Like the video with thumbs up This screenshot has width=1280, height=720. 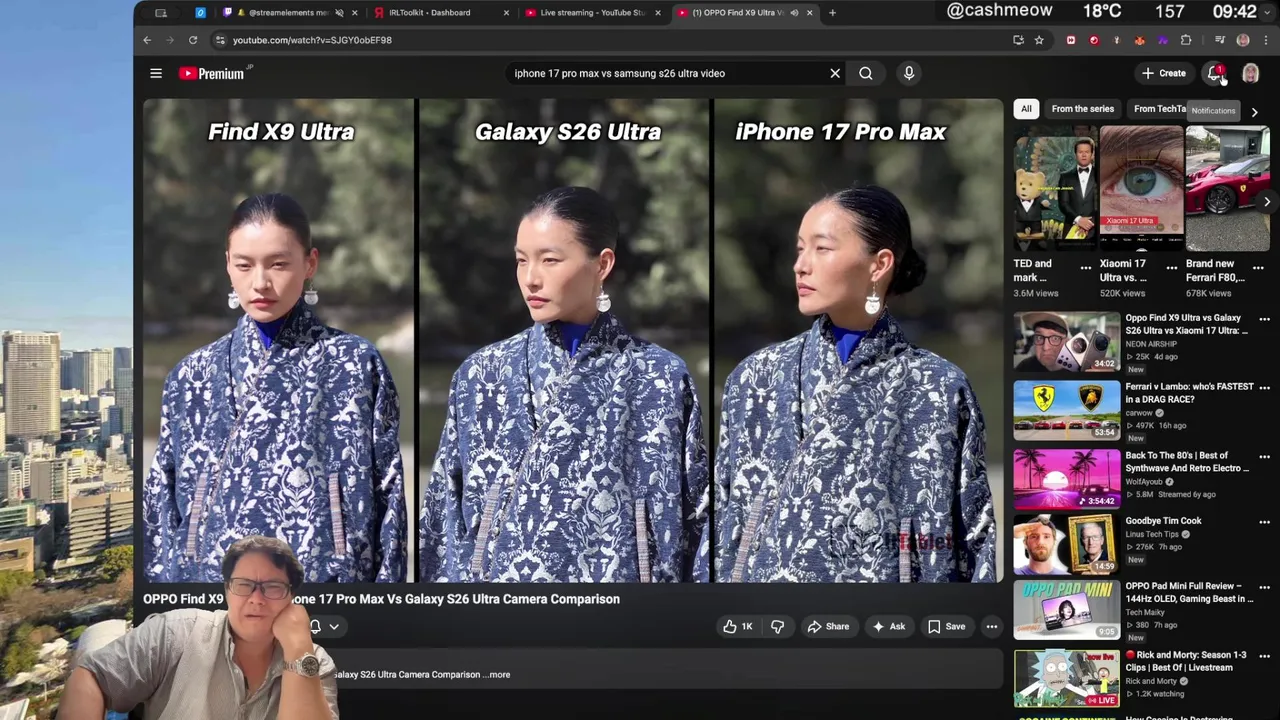(x=737, y=627)
